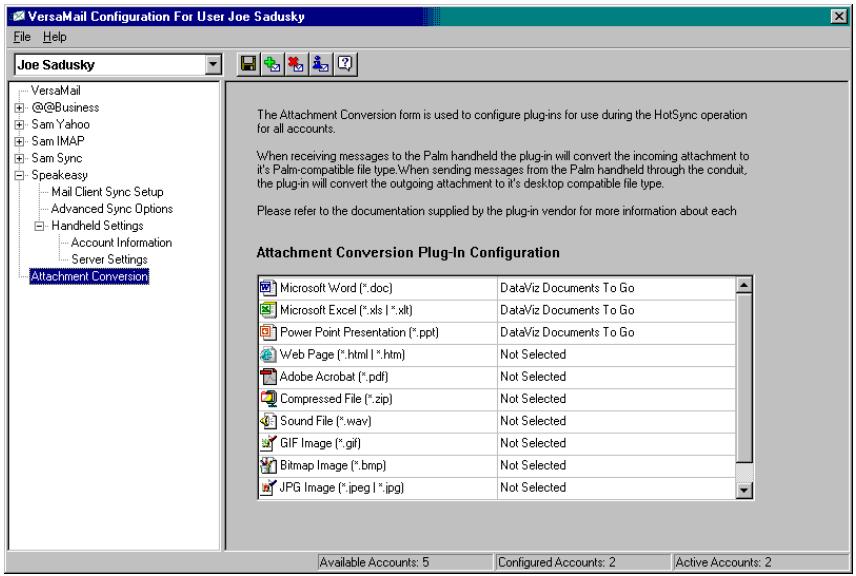Viewport: 856px width, 576px height.
Task: Collapse the Speakeasy account node
Action: coord(19,175)
